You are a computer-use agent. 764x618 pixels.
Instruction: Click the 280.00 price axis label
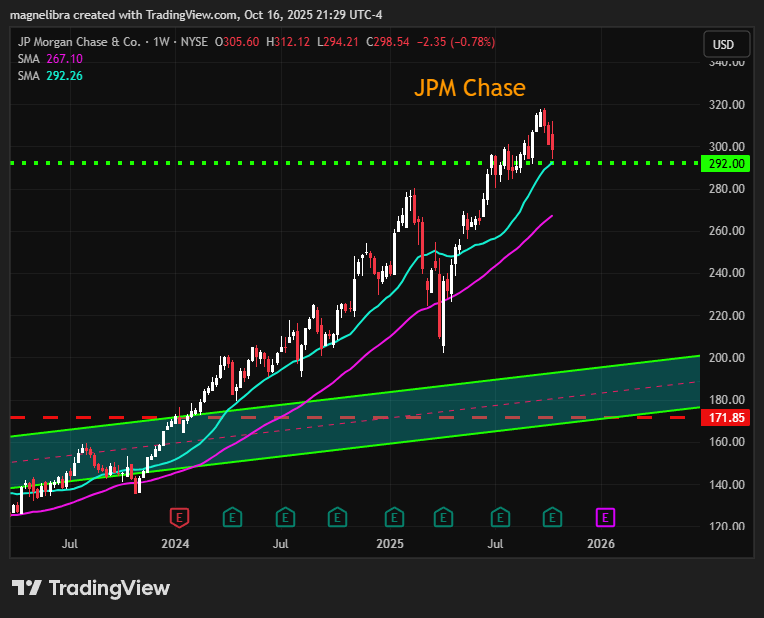pyautogui.click(x=726, y=189)
